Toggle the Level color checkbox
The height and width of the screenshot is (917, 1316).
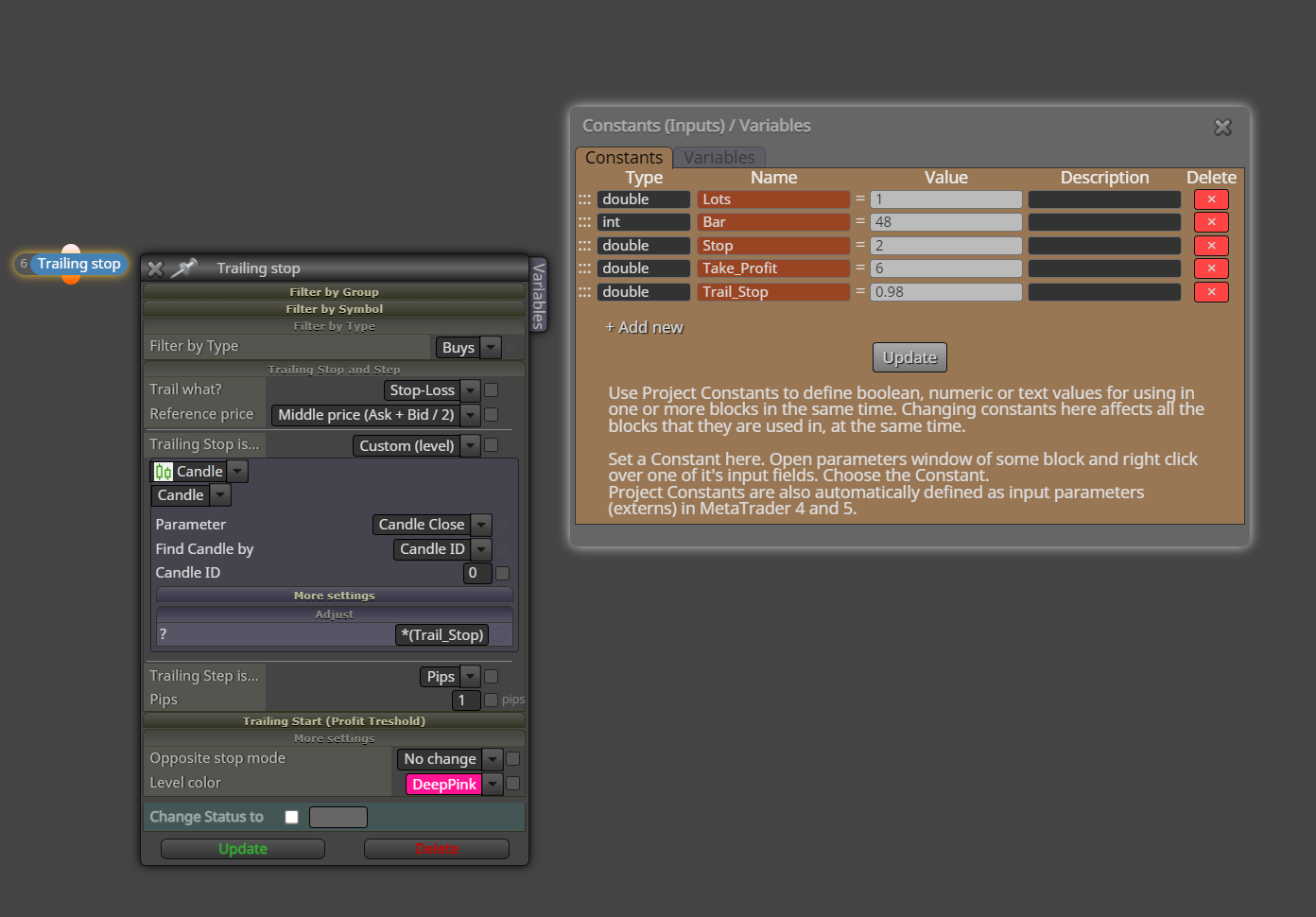pos(512,783)
